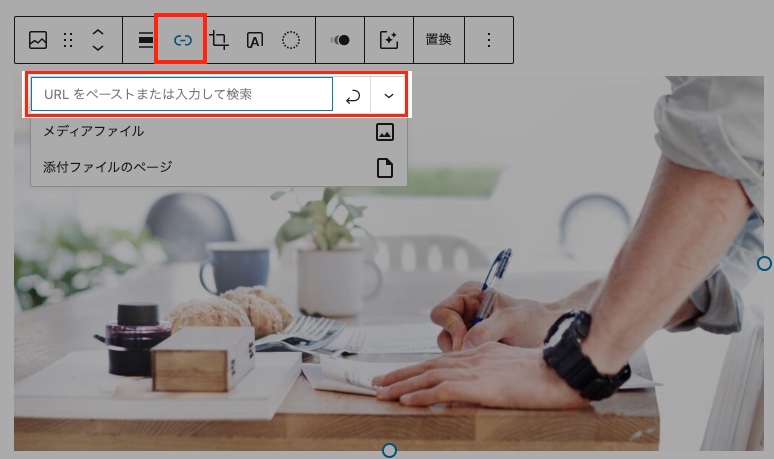This screenshot has height=459, width=774.
Task: Focus the URL paste or search field
Action: (x=182, y=94)
